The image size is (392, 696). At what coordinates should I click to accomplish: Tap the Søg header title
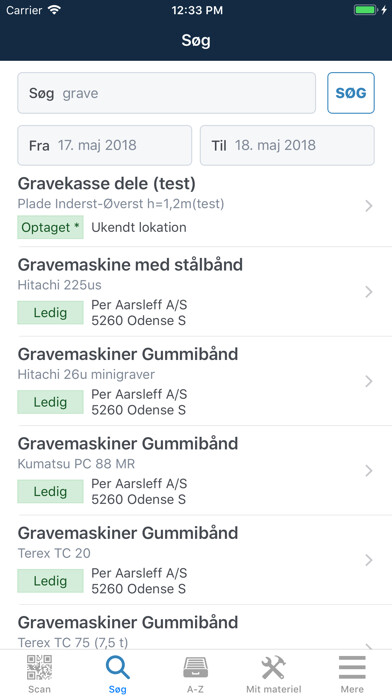[x=196, y=40]
